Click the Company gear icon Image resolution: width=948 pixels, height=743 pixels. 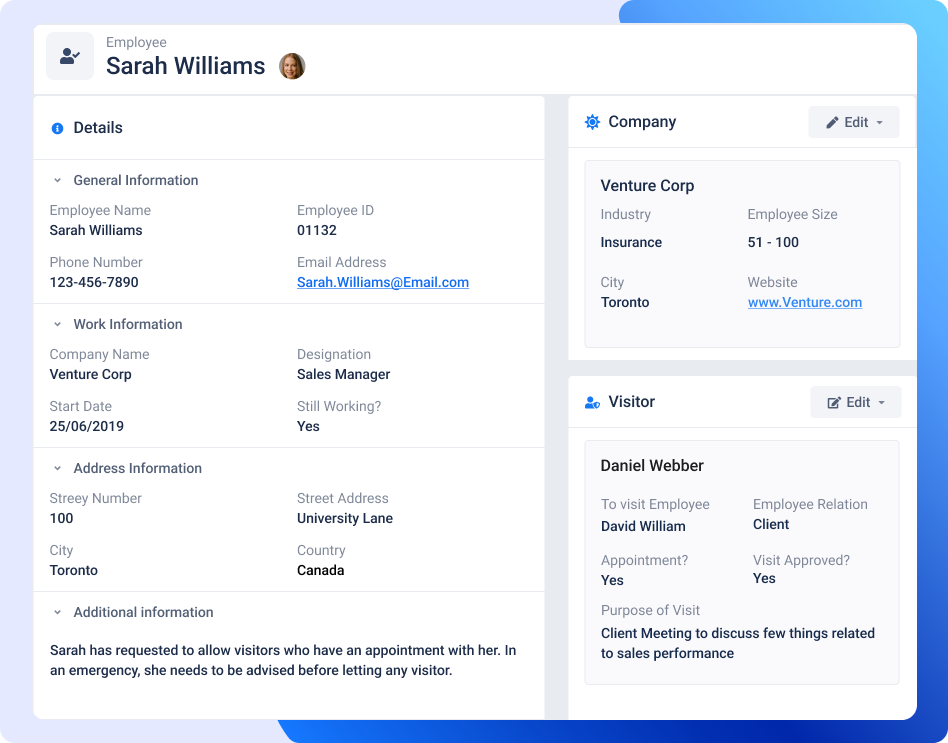click(x=592, y=122)
